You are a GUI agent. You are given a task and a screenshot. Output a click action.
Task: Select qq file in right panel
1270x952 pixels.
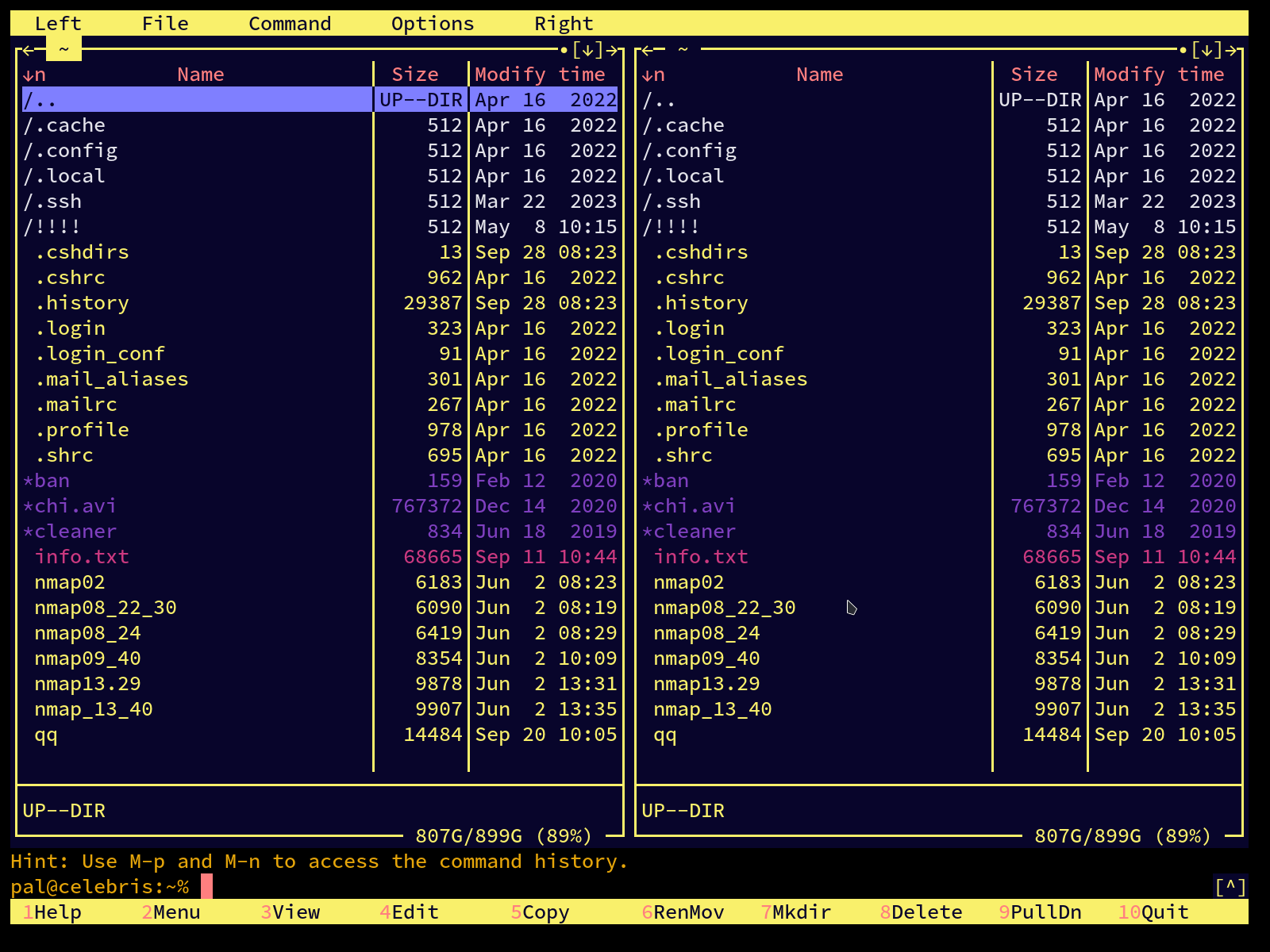[x=939, y=735]
